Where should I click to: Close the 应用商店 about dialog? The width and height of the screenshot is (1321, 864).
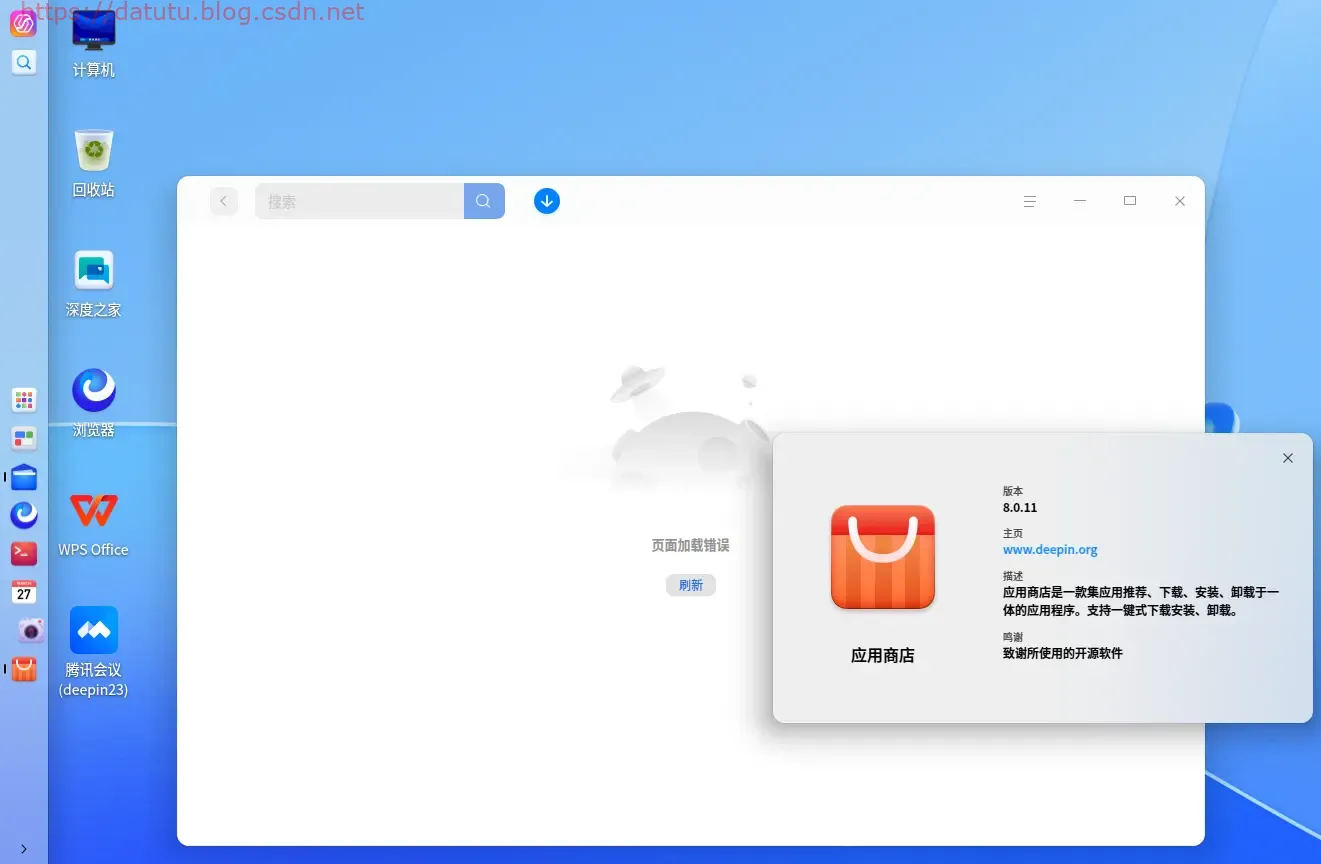(x=1288, y=458)
